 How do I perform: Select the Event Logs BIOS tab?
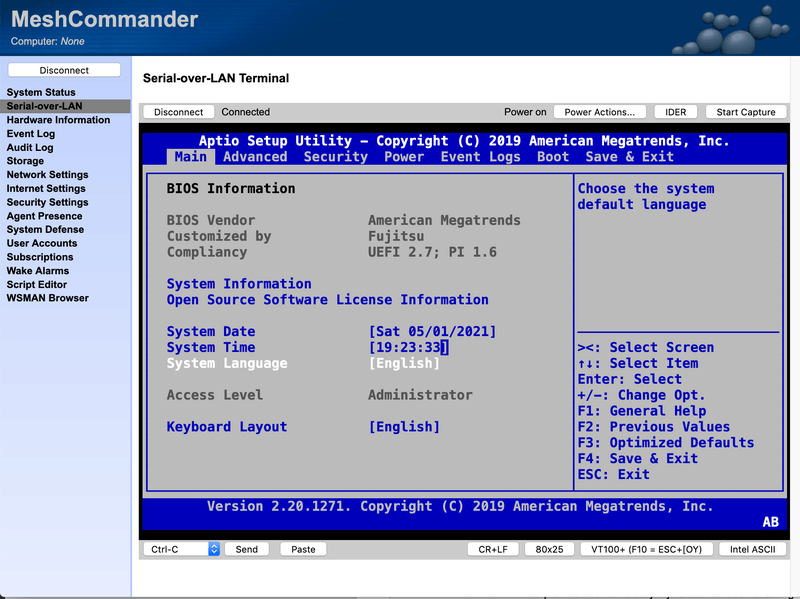[x=481, y=157]
